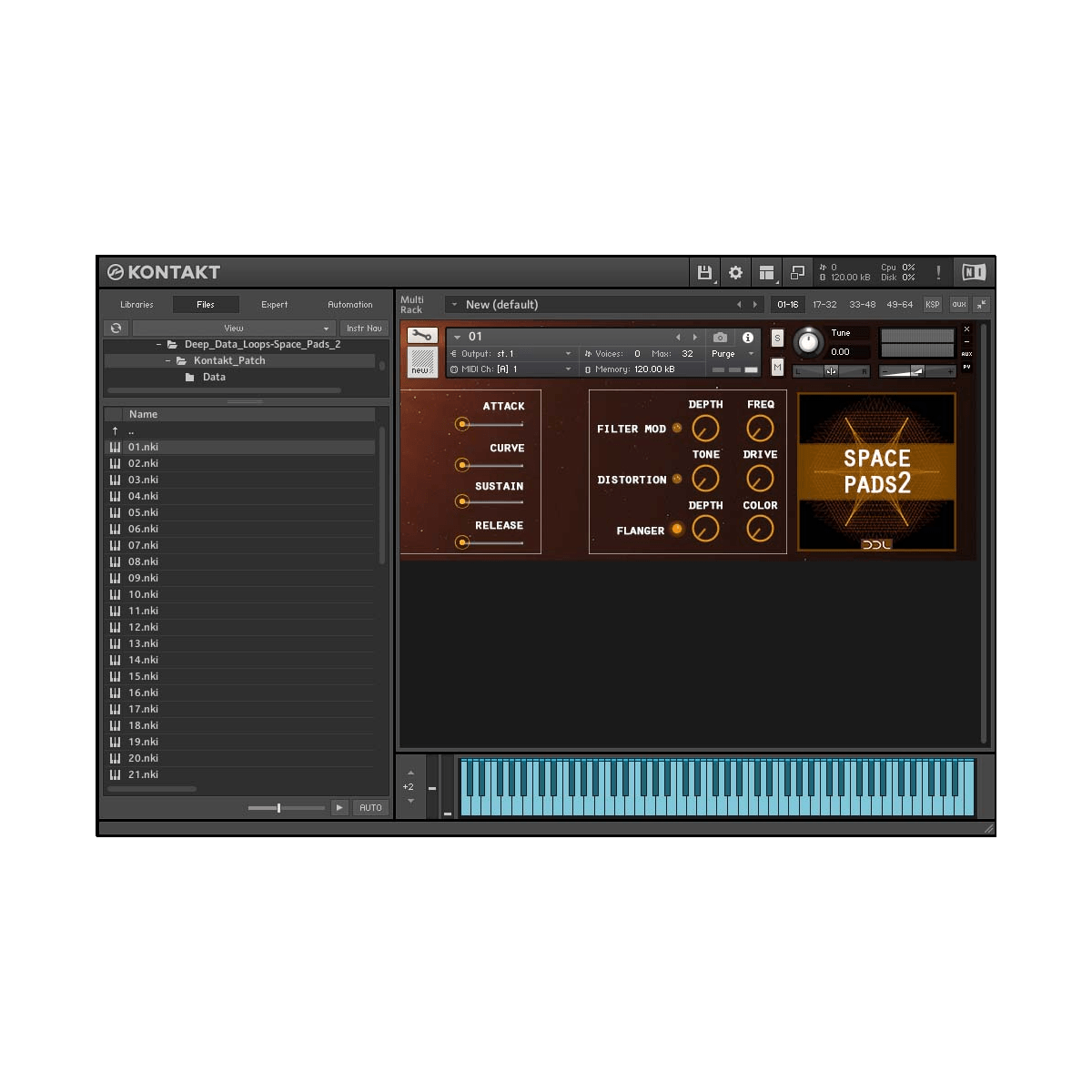Open the Purge dropdown menu
This screenshot has height=1092, width=1092.
click(x=733, y=354)
